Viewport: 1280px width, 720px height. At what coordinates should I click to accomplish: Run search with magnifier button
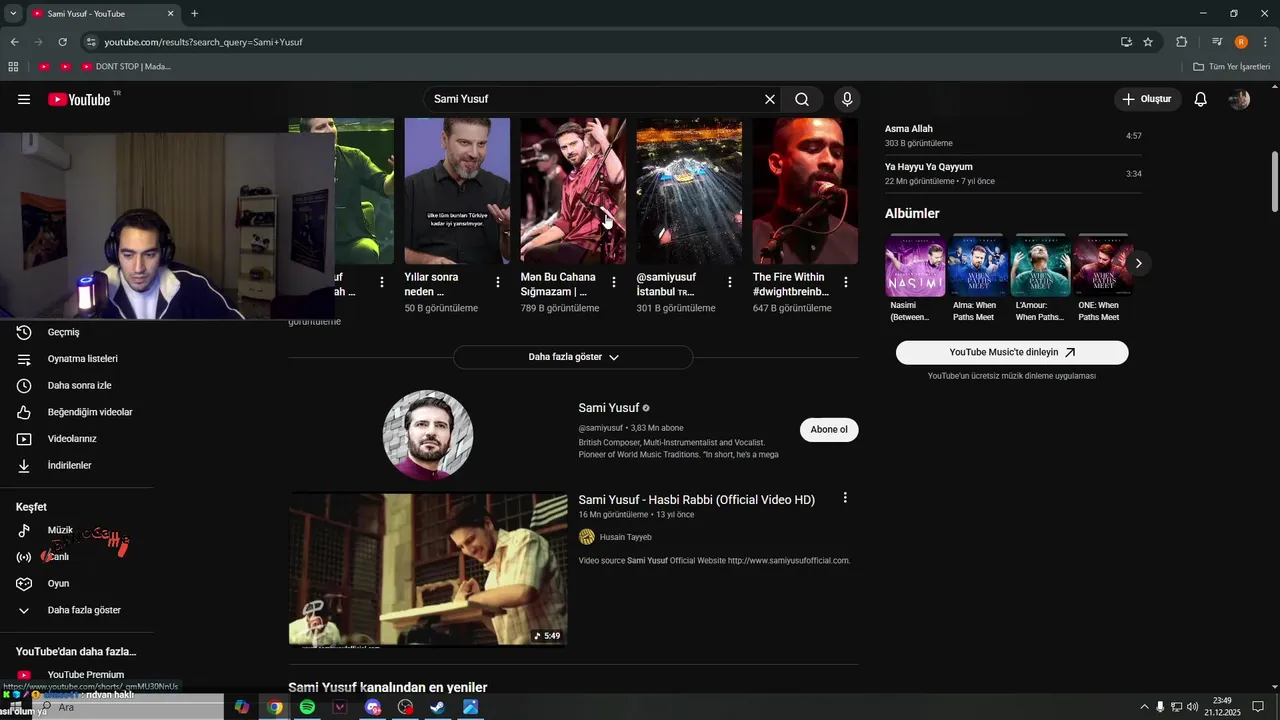click(802, 99)
